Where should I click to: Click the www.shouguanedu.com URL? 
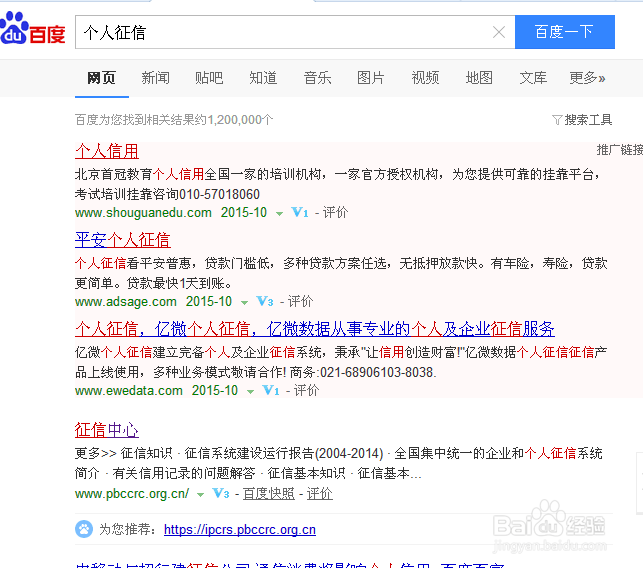coord(143,212)
